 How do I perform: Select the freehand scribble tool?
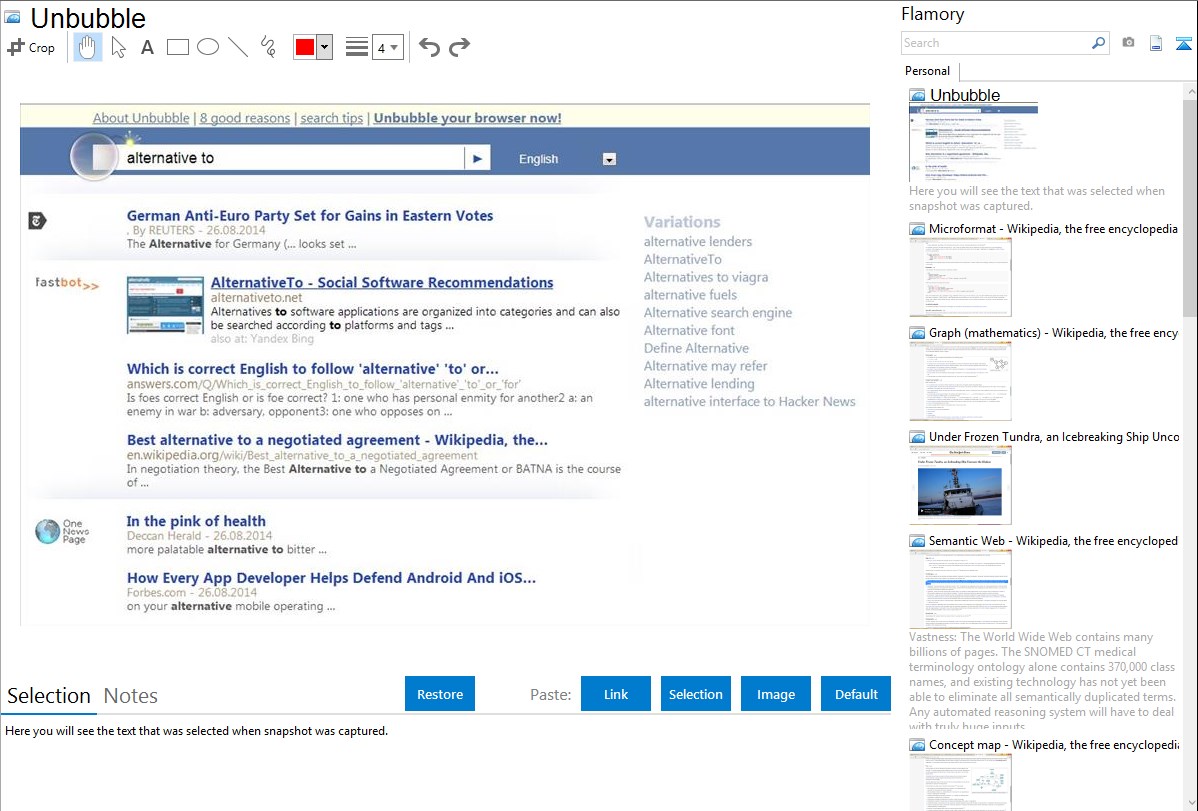tap(267, 47)
